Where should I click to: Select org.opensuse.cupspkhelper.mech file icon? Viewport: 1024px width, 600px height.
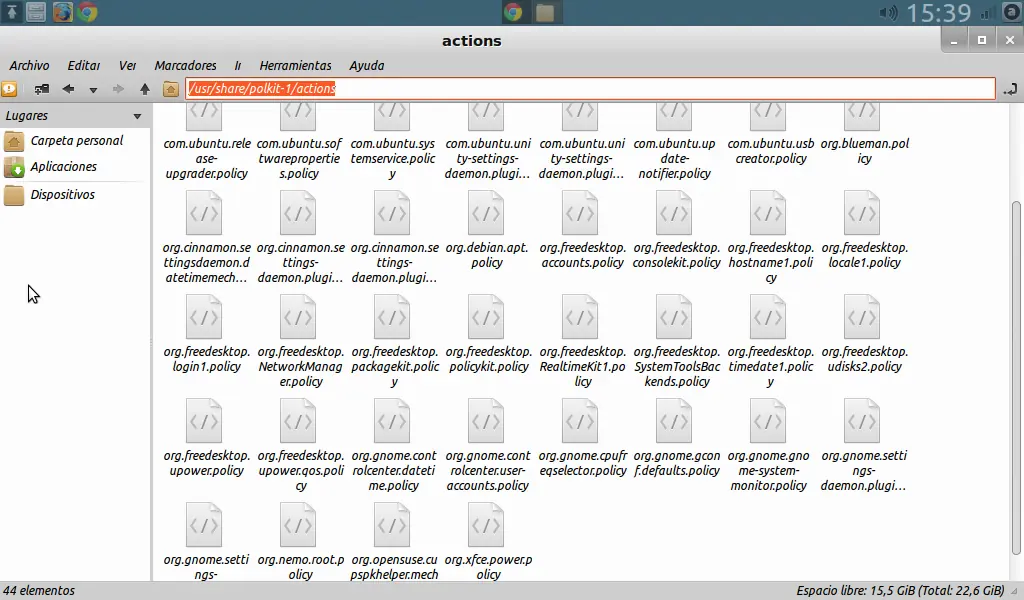[x=392, y=524]
